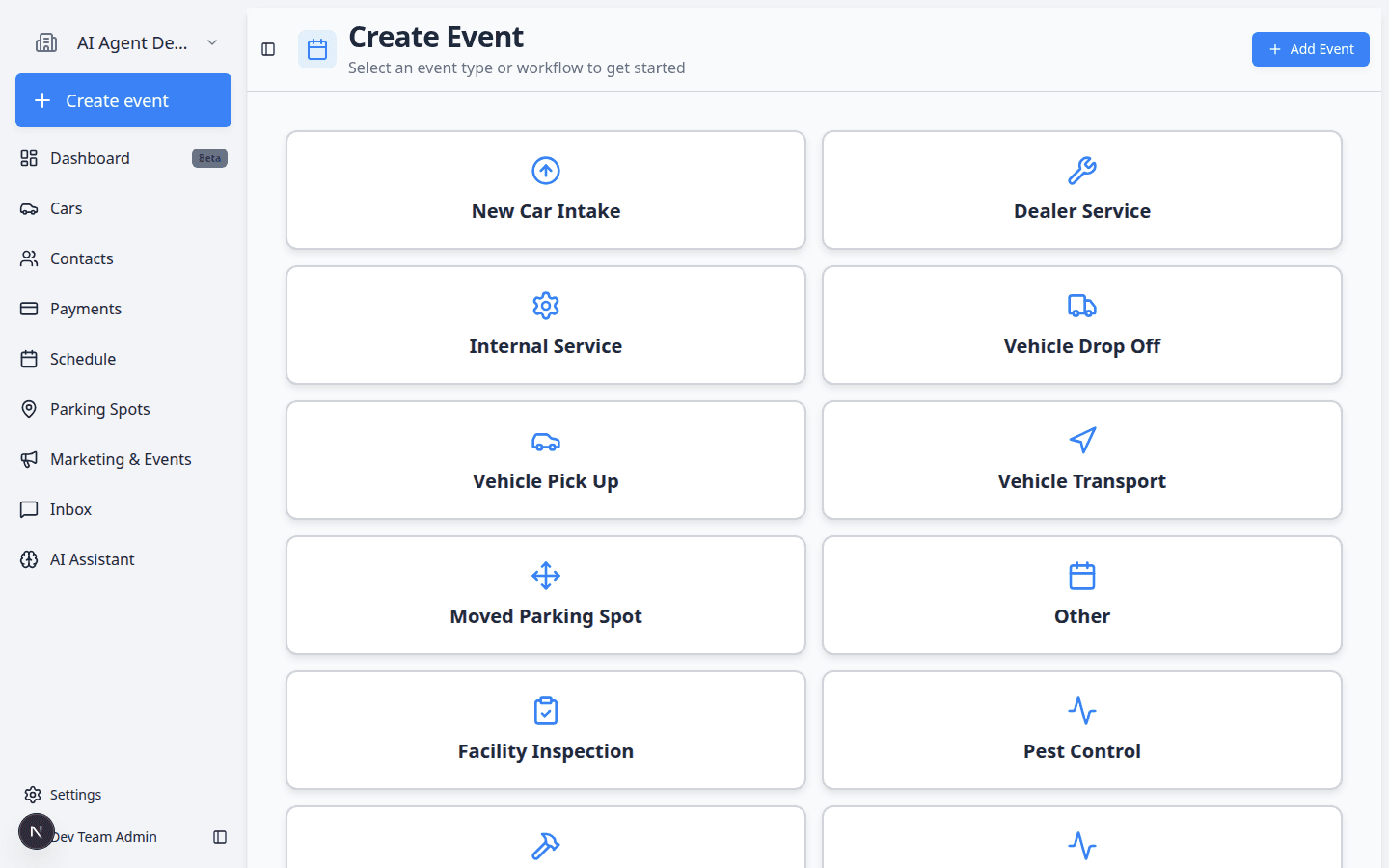This screenshot has width=1389, height=868.
Task: Choose the Pest Control event type
Action: pos(1082,730)
